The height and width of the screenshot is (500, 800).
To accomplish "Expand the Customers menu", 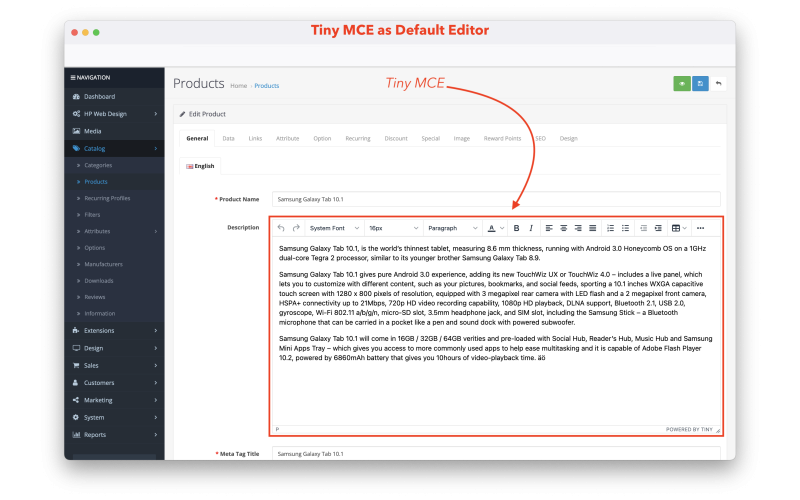I will [x=114, y=383].
